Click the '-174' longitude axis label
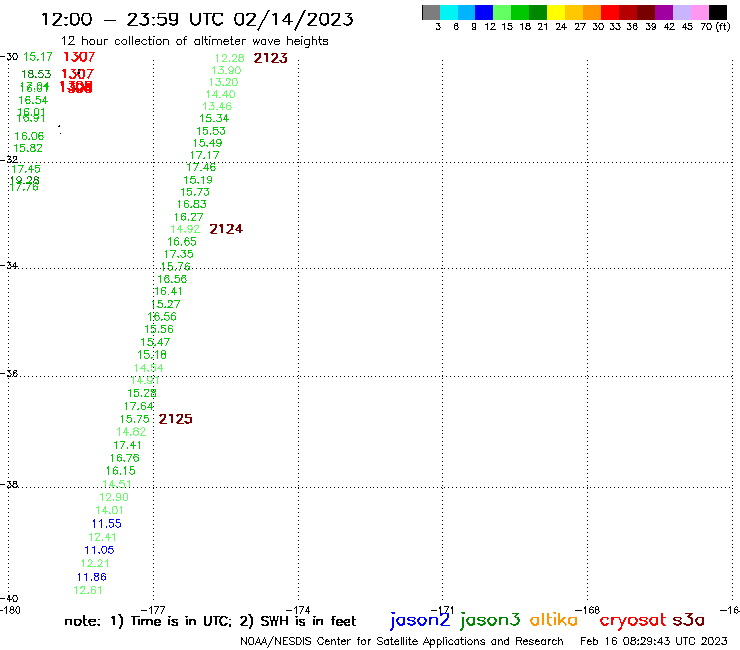This screenshot has width=740, height=650. tap(298, 610)
